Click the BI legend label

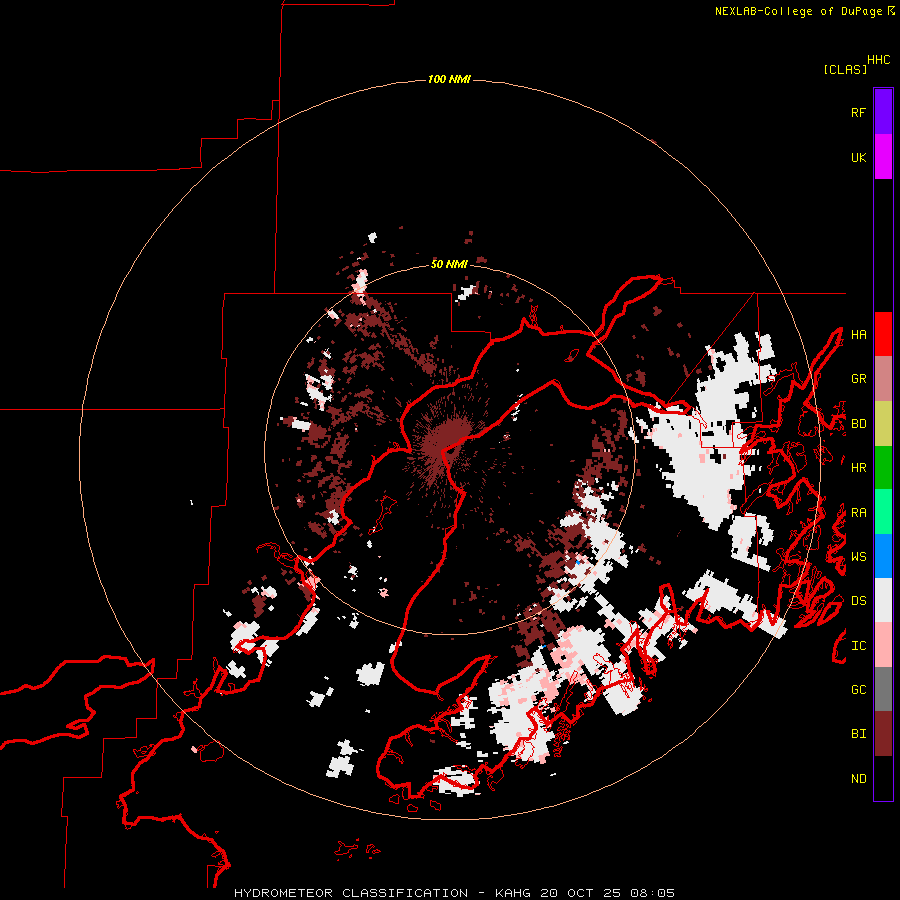point(858,734)
